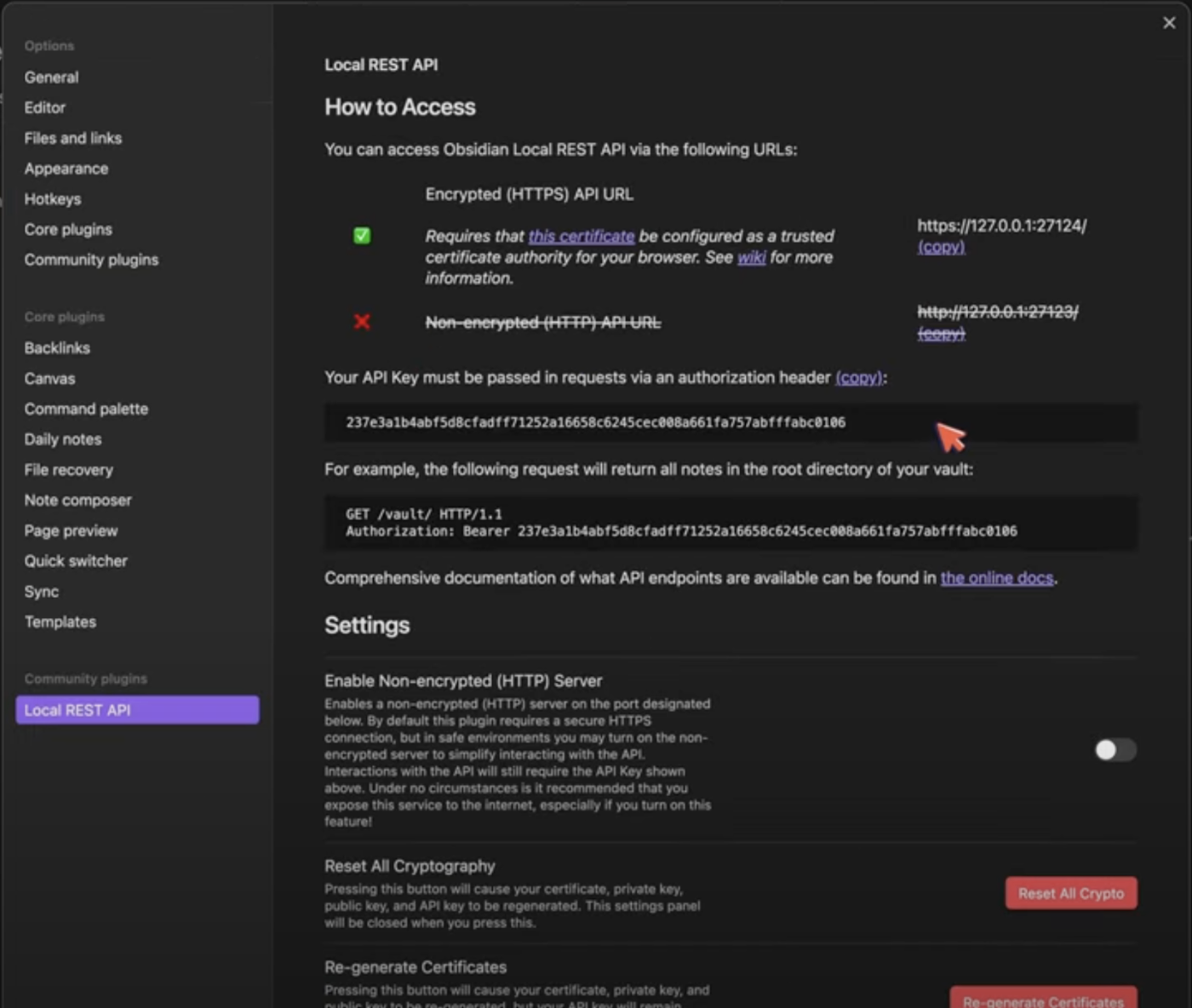
Task: Toggle Enable Non-encrypted (HTTP) Server switch
Action: [1115, 750]
